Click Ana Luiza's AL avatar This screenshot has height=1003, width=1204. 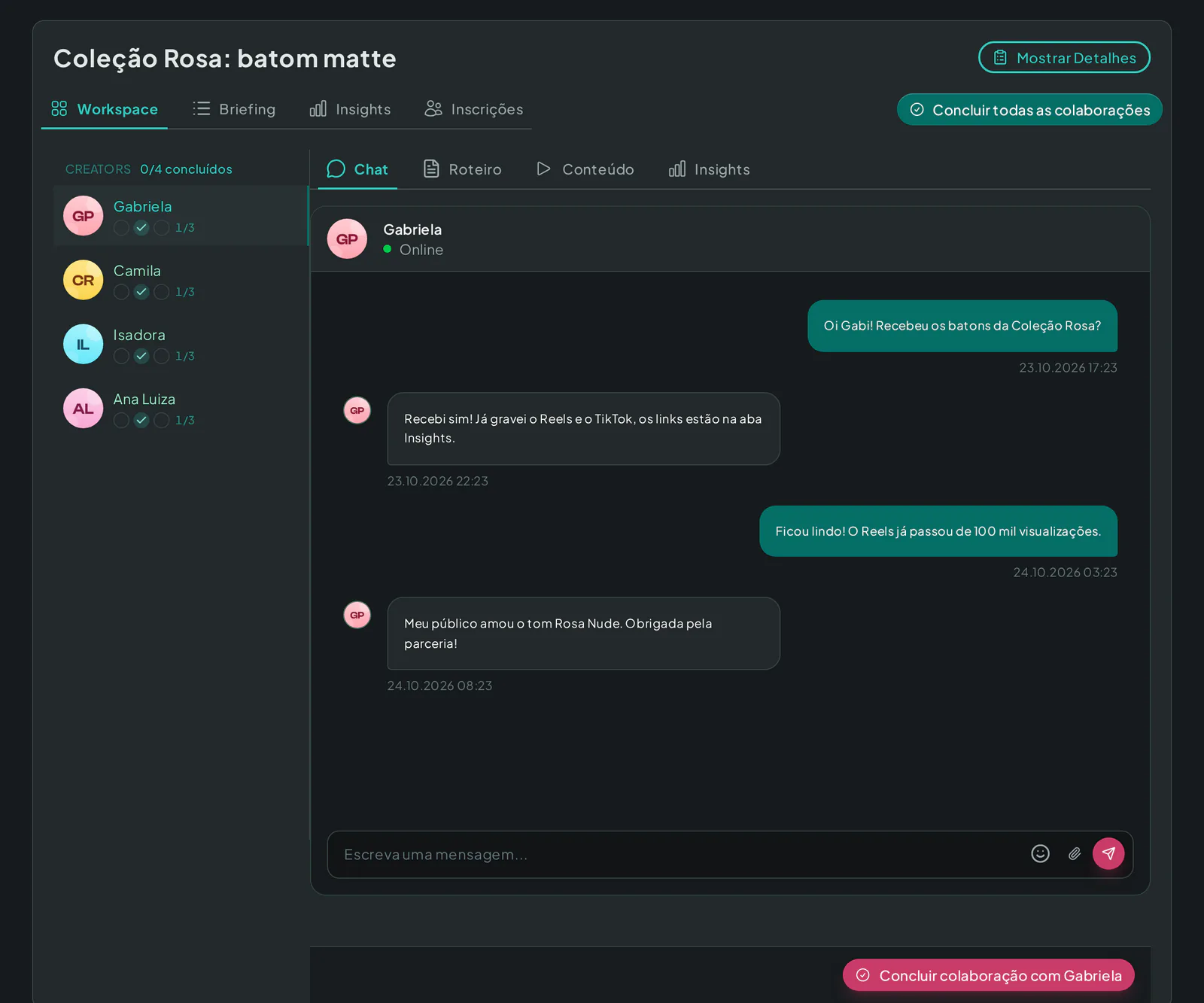(x=83, y=409)
